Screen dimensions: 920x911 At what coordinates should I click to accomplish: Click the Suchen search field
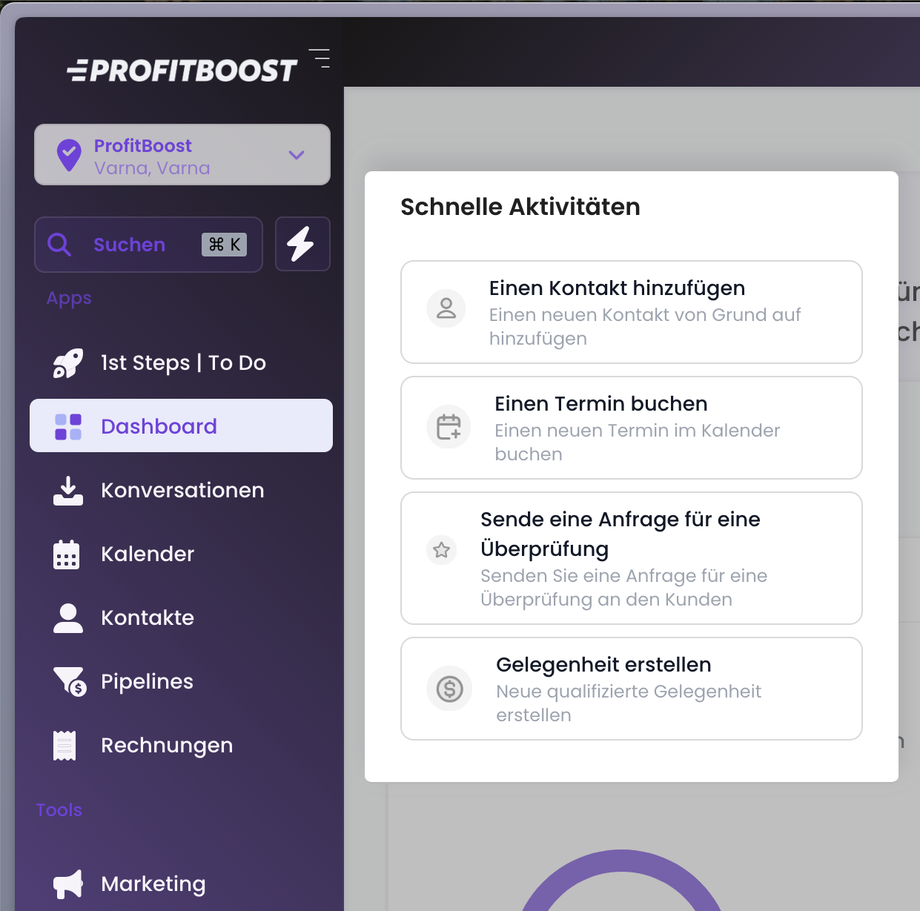[x=148, y=245]
